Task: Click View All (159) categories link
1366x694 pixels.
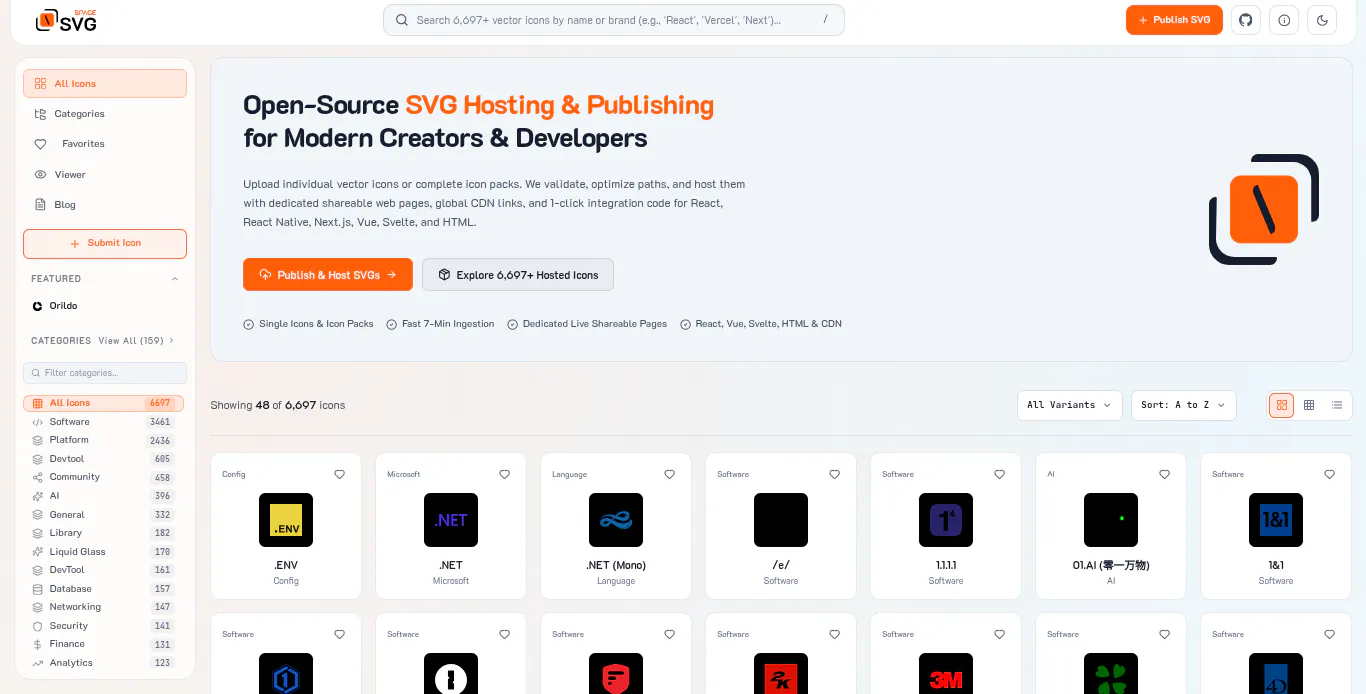Action: [136, 341]
